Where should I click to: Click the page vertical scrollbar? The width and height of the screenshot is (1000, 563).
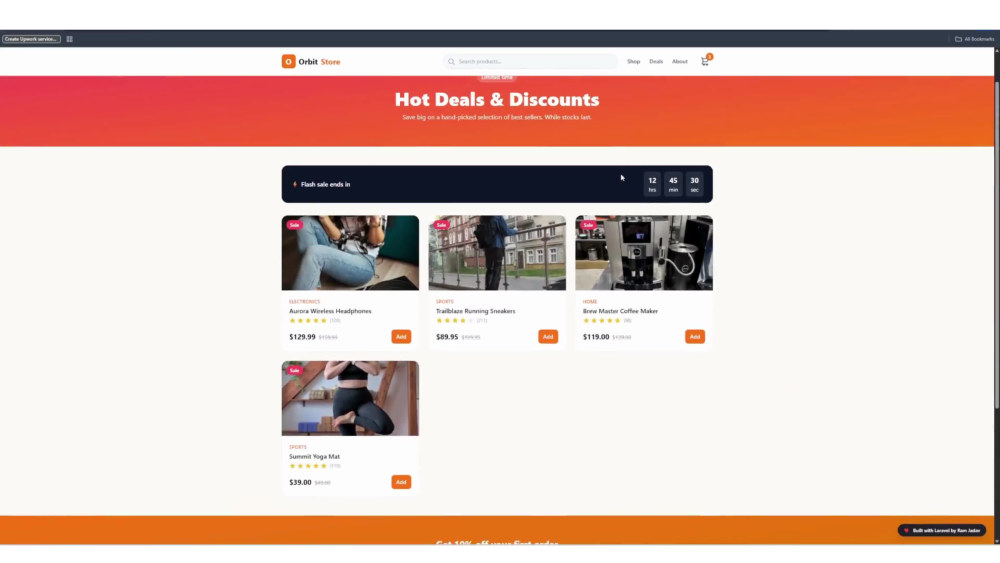[x=997, y=245]
